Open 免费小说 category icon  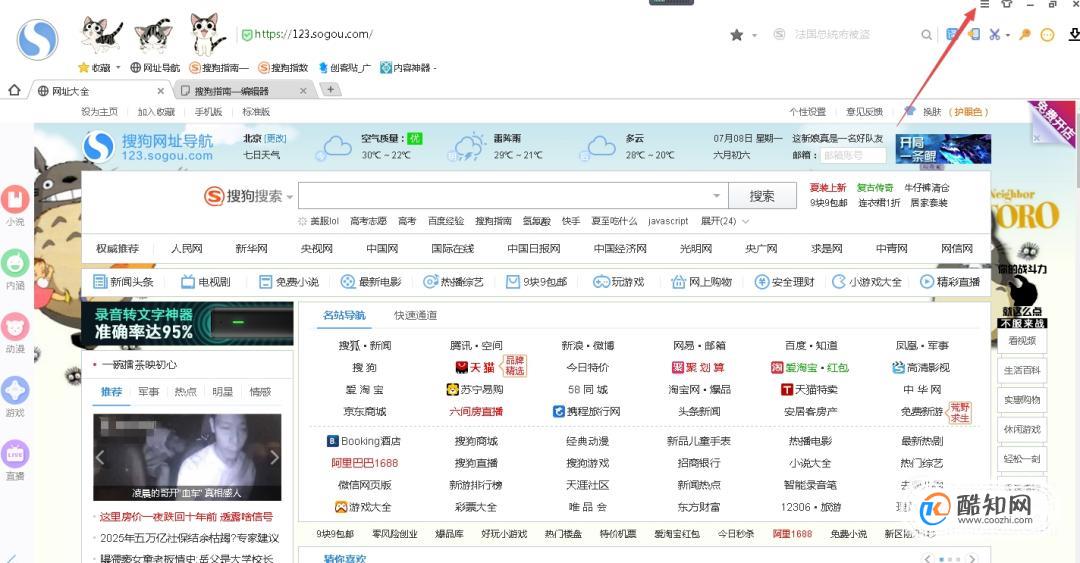(289, 282)
